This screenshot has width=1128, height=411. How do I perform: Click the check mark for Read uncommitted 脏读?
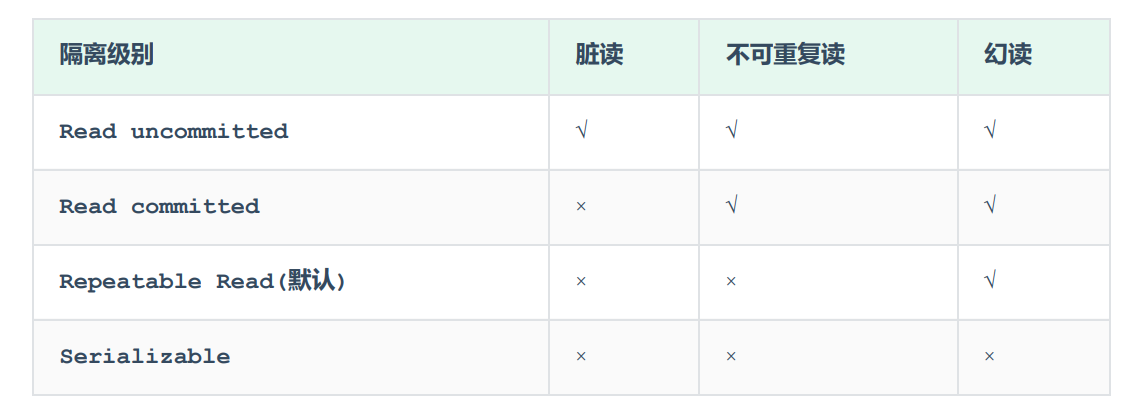tap(582, 131)
